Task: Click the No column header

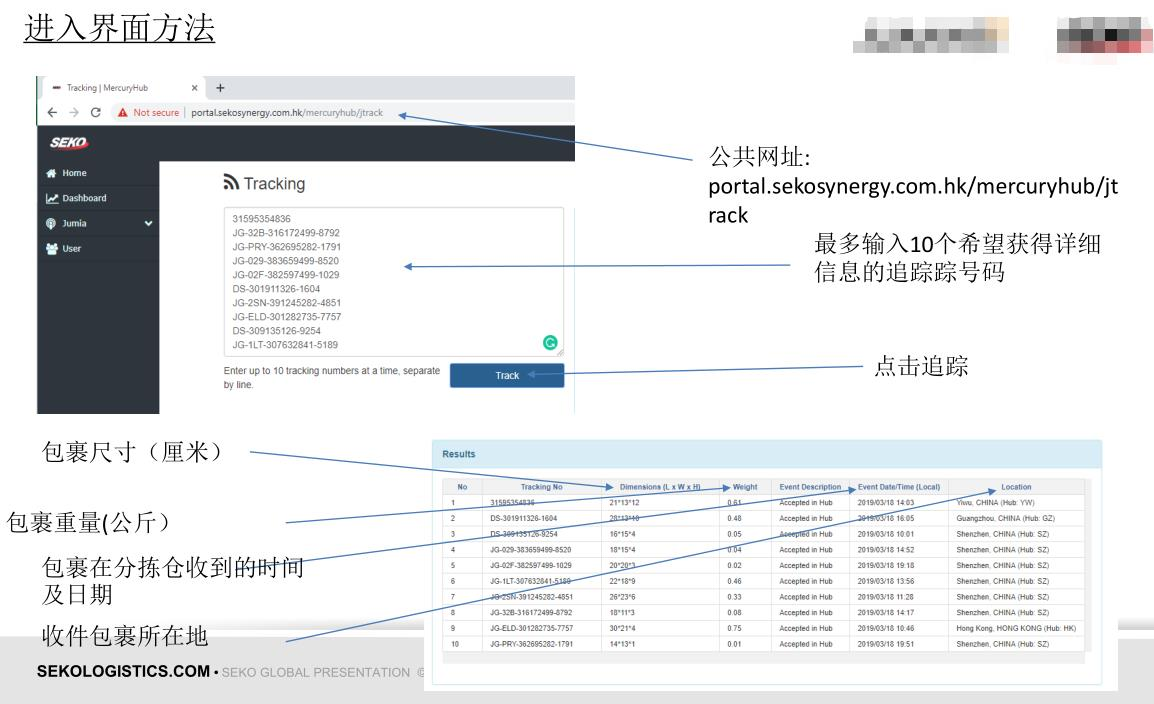Action: pos(462,487)
